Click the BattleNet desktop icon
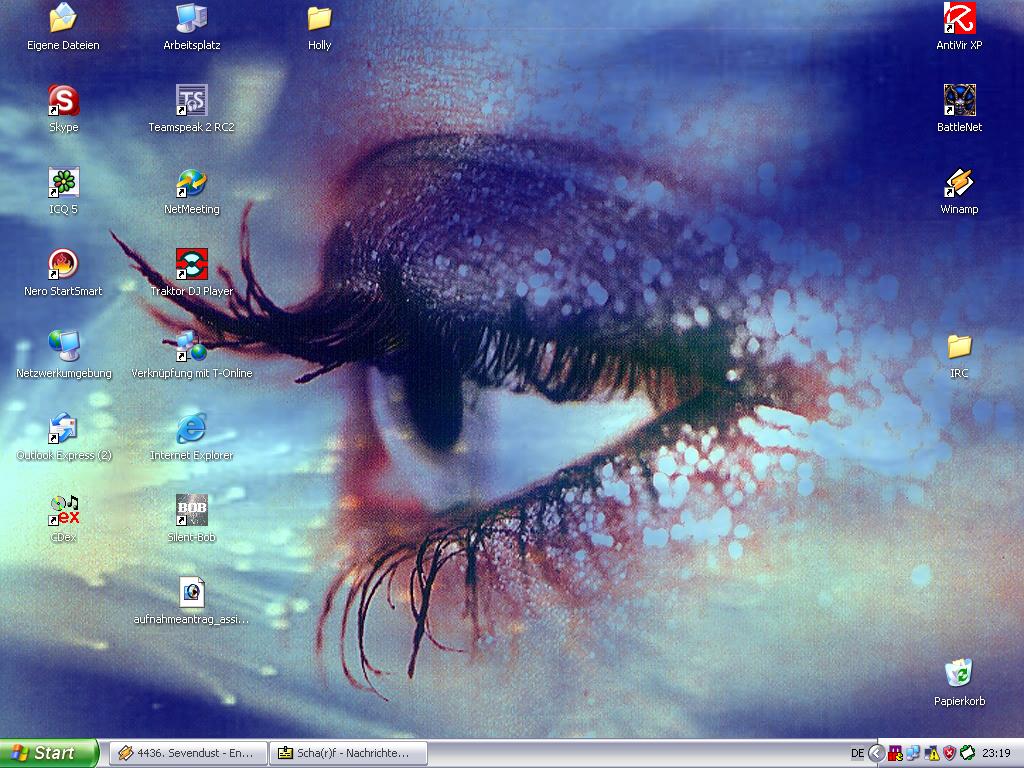1024x768 pixels. point(959,101)
